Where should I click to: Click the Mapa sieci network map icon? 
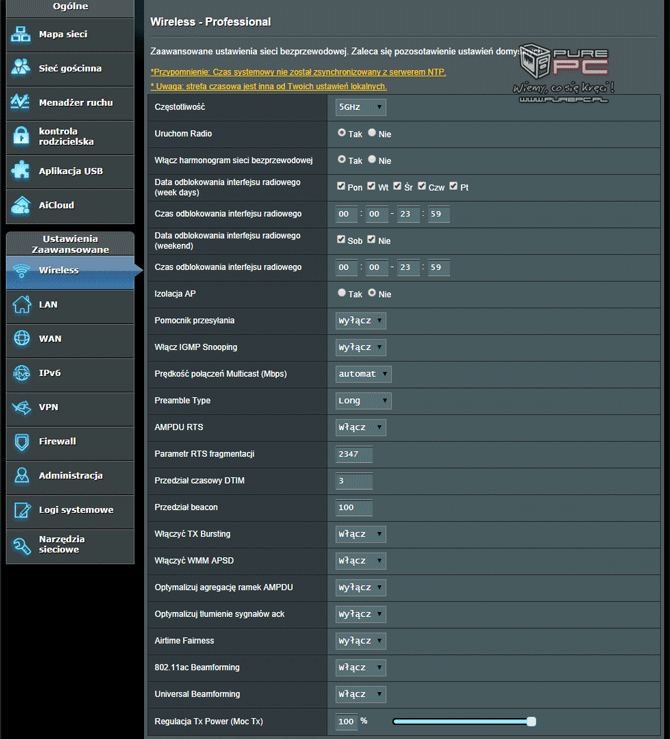pos(21,34)
